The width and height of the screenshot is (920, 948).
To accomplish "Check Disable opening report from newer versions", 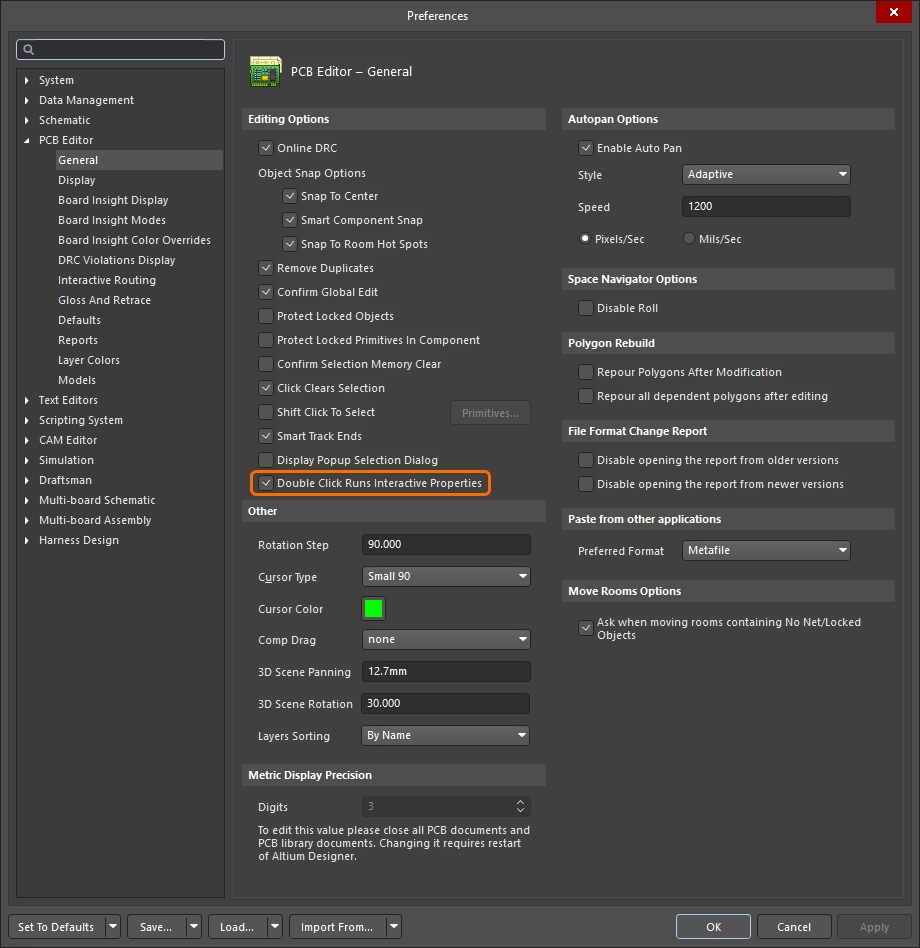I will pos(586,484).
